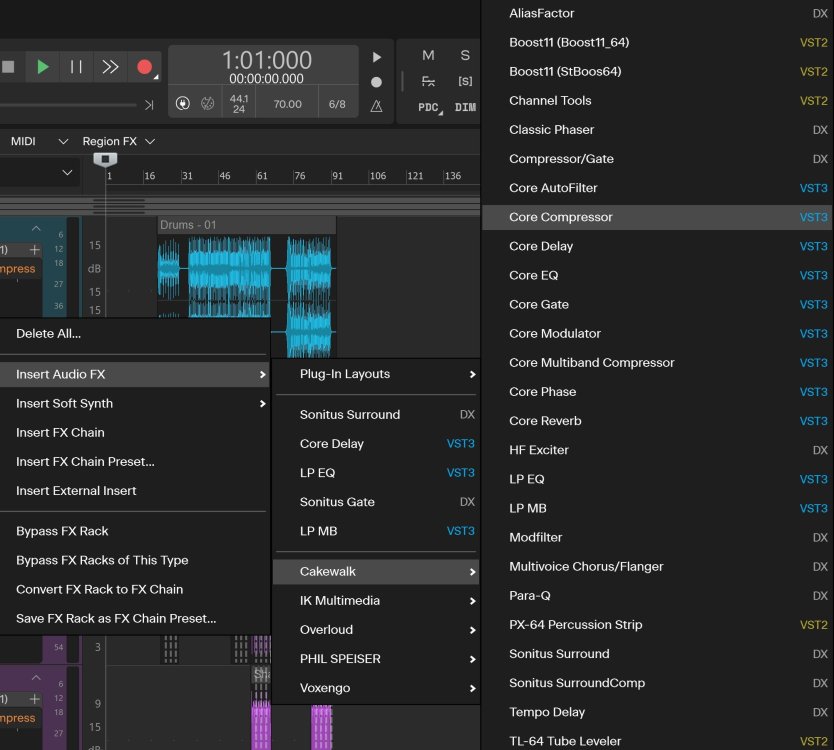Open the IK Multimedia submenu

tap(376, 601)
